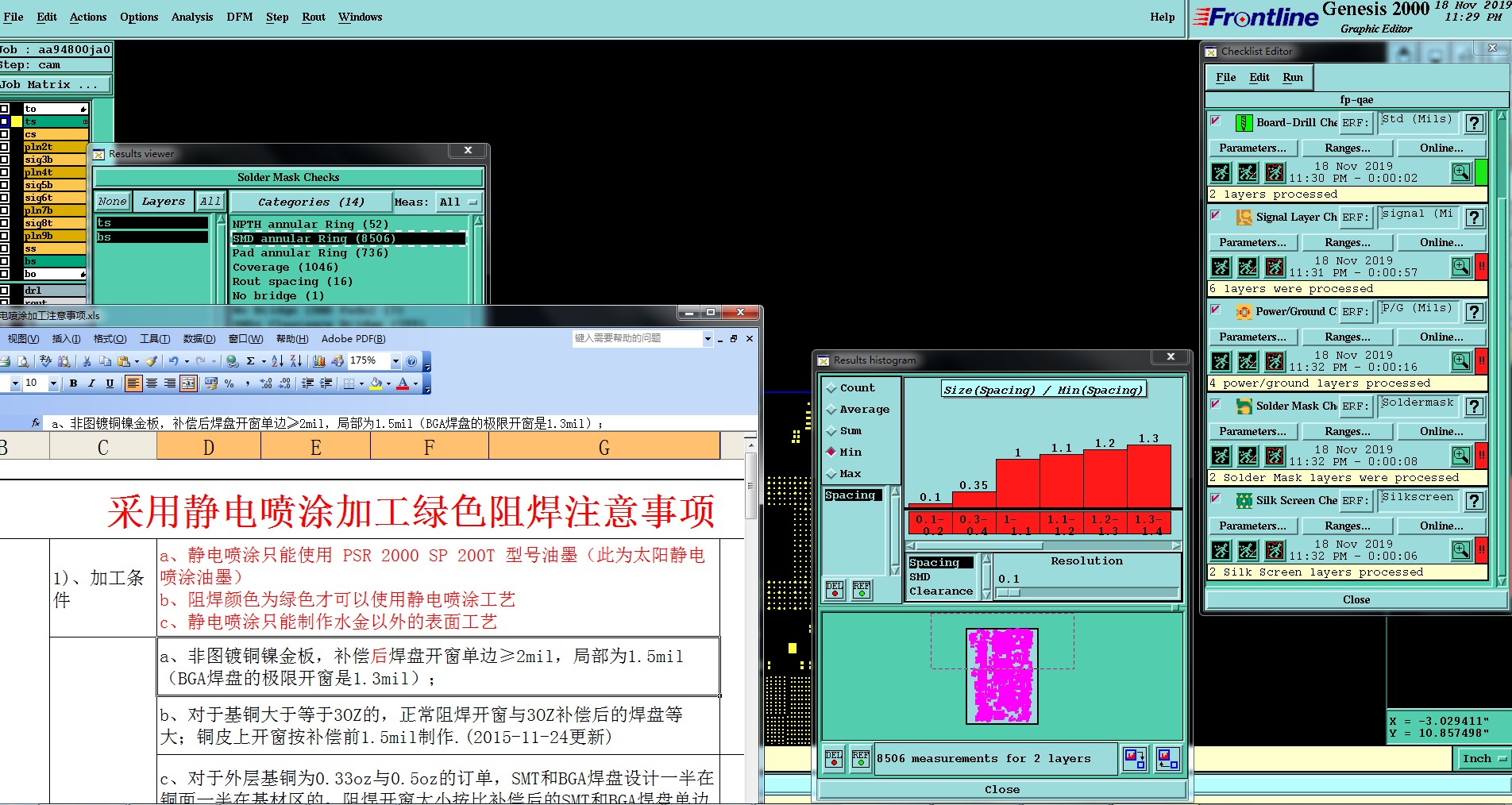Click Excel Cut scissors icon
The height and width of the screenshot is (805, 1512).
87,361
